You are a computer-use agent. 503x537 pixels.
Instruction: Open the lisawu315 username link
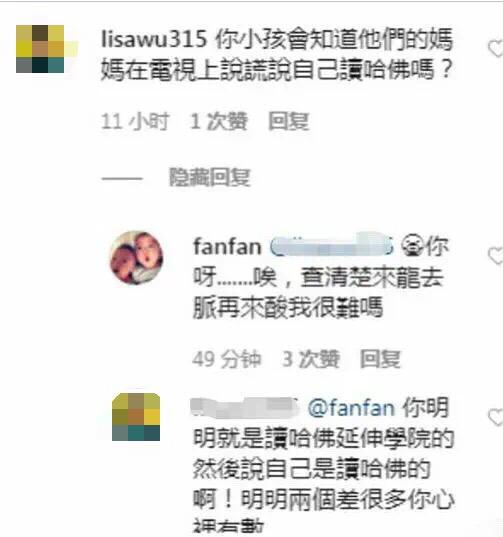point(154,40)
